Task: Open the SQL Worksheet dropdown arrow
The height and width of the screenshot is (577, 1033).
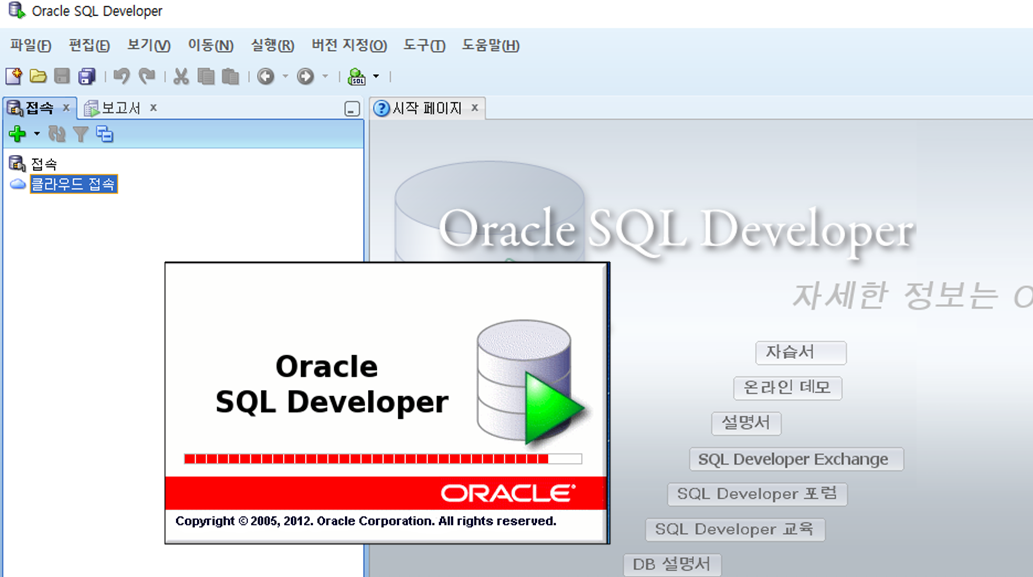Action: pos(376,76)
